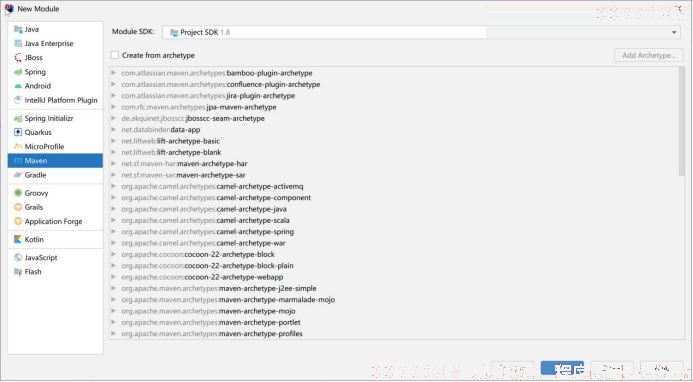The height and width of the screenshot is (382, 693).
Task: Expand the data-app archetype arrow
Action: [114, 130]
